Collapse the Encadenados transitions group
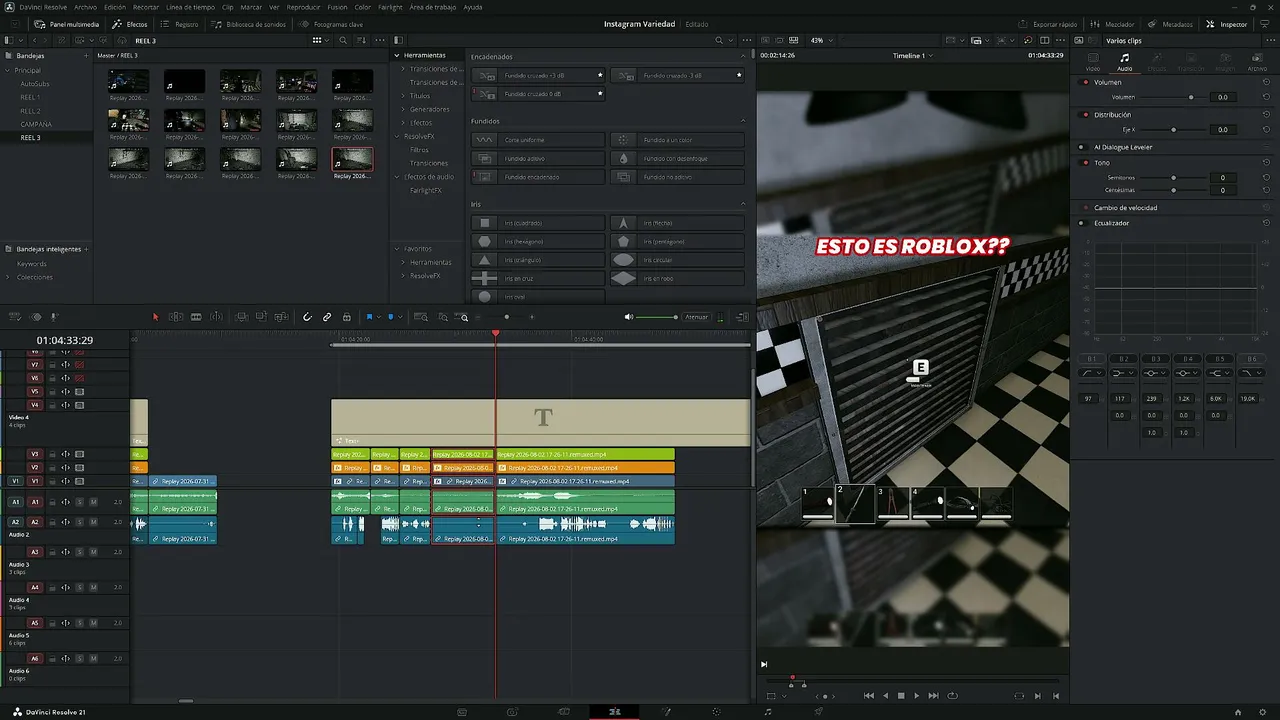 [x=743, y=57]
